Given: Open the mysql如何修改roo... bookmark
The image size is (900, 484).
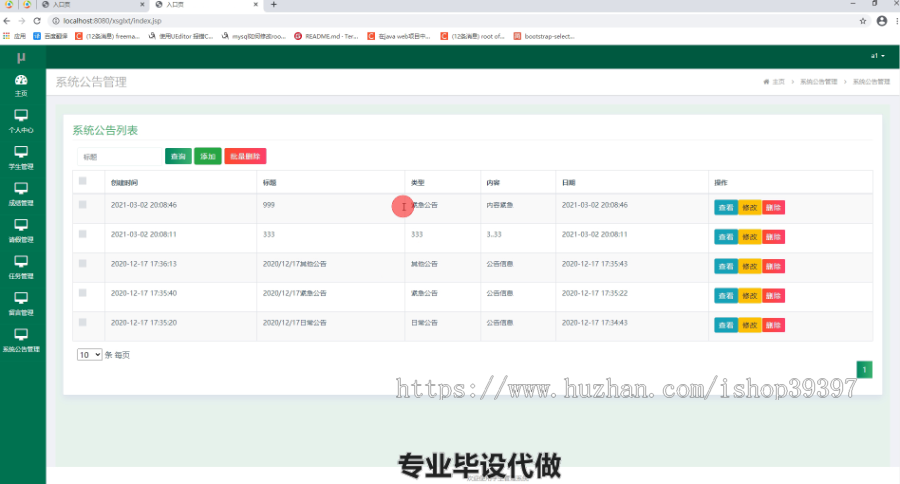Looking at the screenshot, I should [254, 36].
